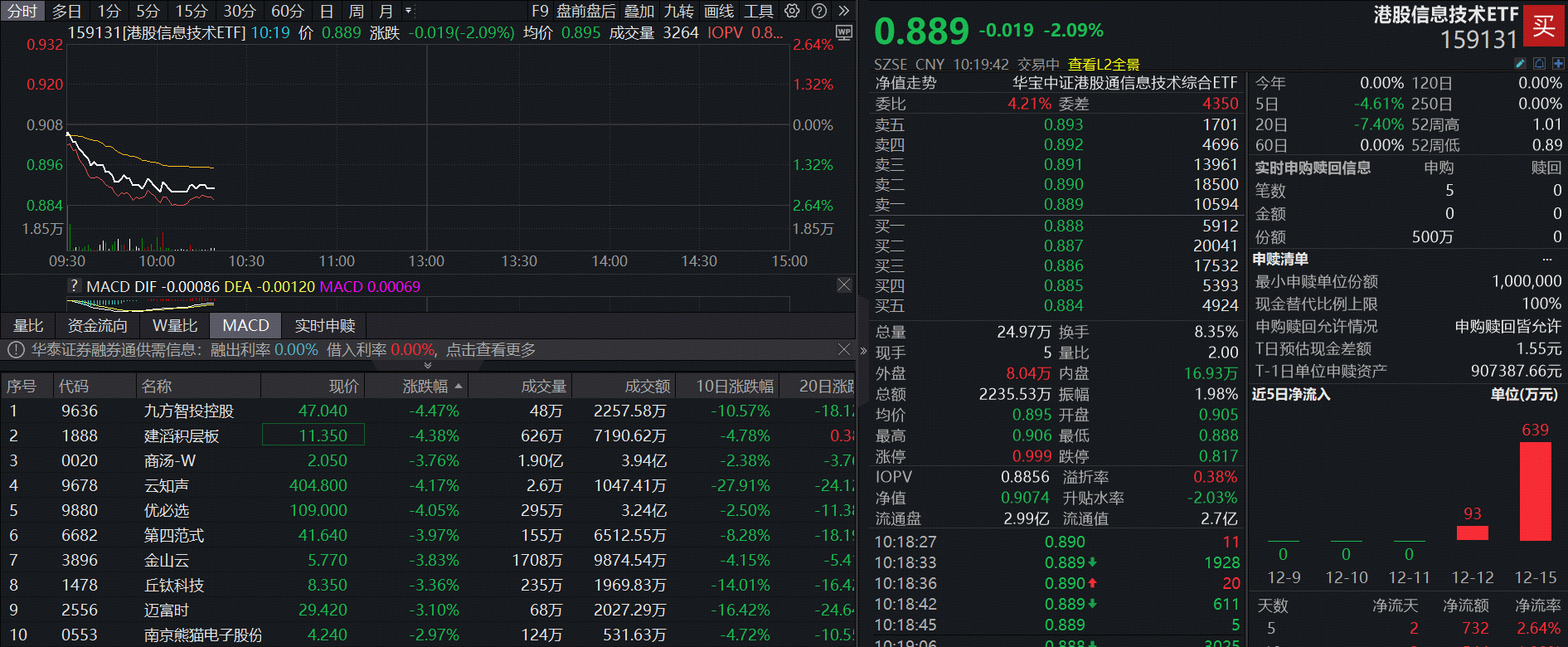The image size is (1568, 647).
Task: Click the MACD indicator help question icon
Action: coord(75,286)
